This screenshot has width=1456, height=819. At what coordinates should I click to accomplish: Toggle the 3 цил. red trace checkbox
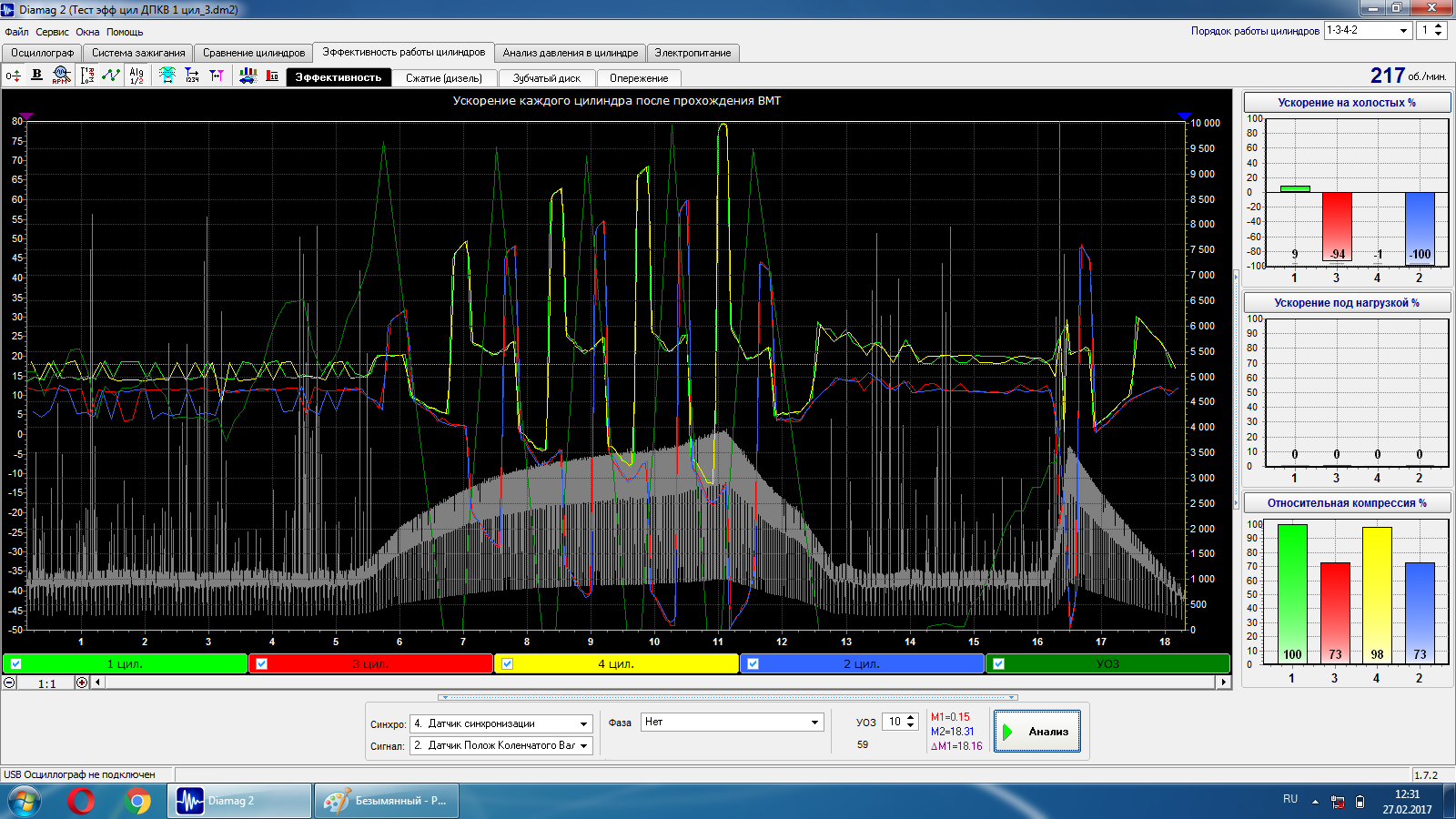(261, 664)
